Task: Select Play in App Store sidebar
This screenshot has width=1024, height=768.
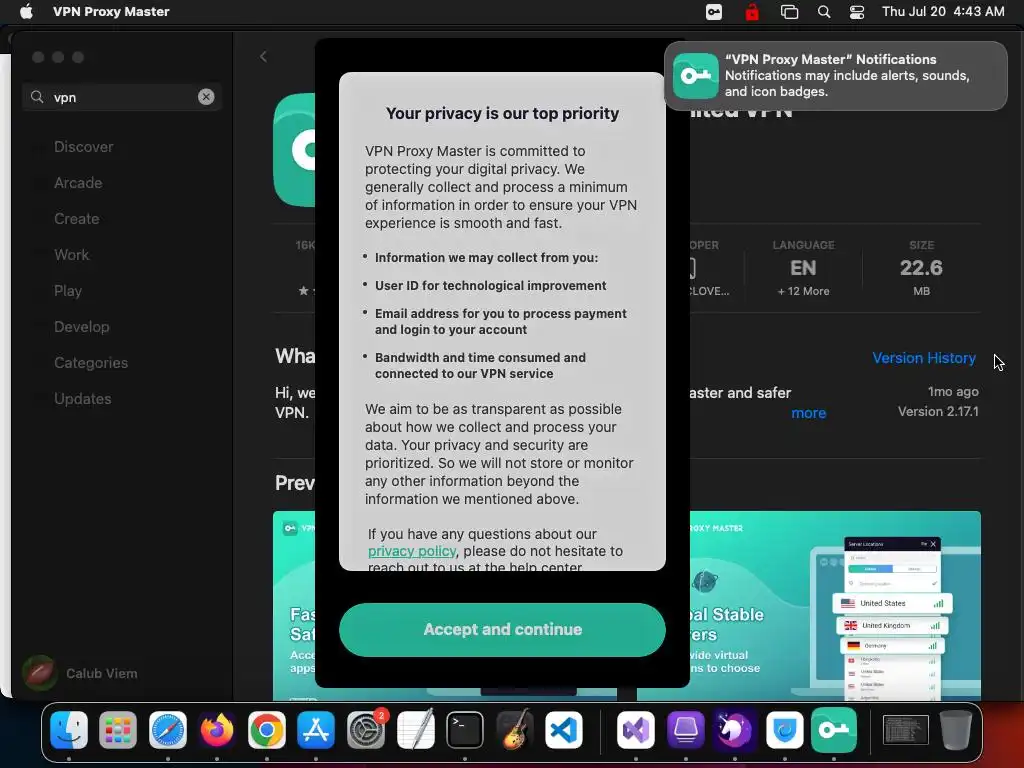Action: coord(68,291)
